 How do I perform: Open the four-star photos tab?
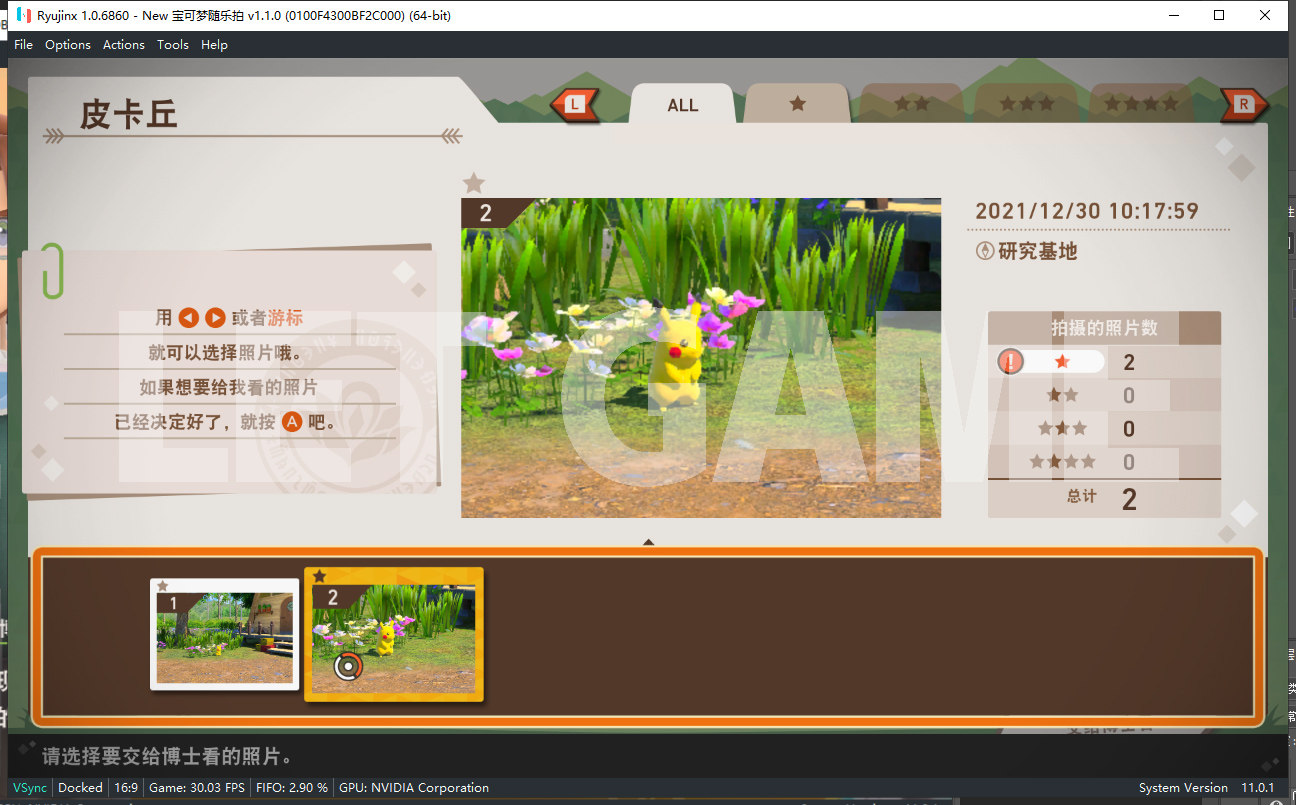point(1140,104)
